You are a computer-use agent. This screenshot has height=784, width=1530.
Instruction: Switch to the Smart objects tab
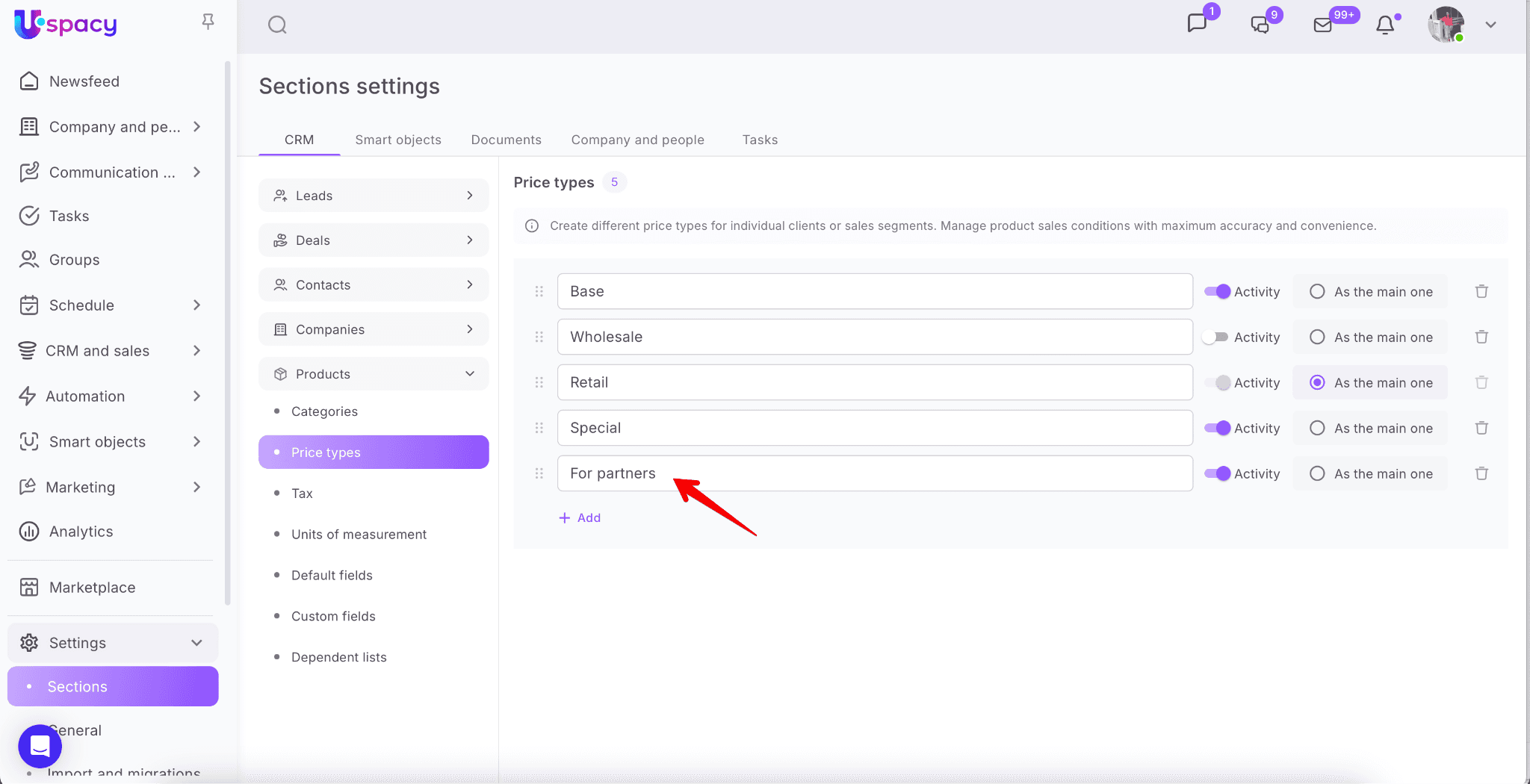pyautogui.click(x=398, y=140)
